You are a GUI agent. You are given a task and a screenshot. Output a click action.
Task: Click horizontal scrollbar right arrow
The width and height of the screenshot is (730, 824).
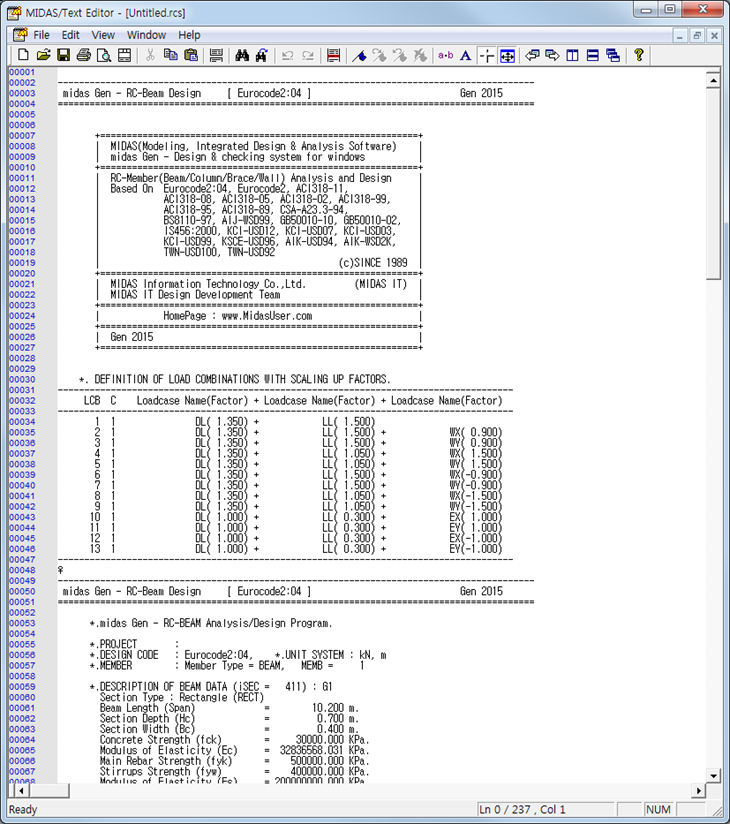pyautogui.click(x=698, y=790)
